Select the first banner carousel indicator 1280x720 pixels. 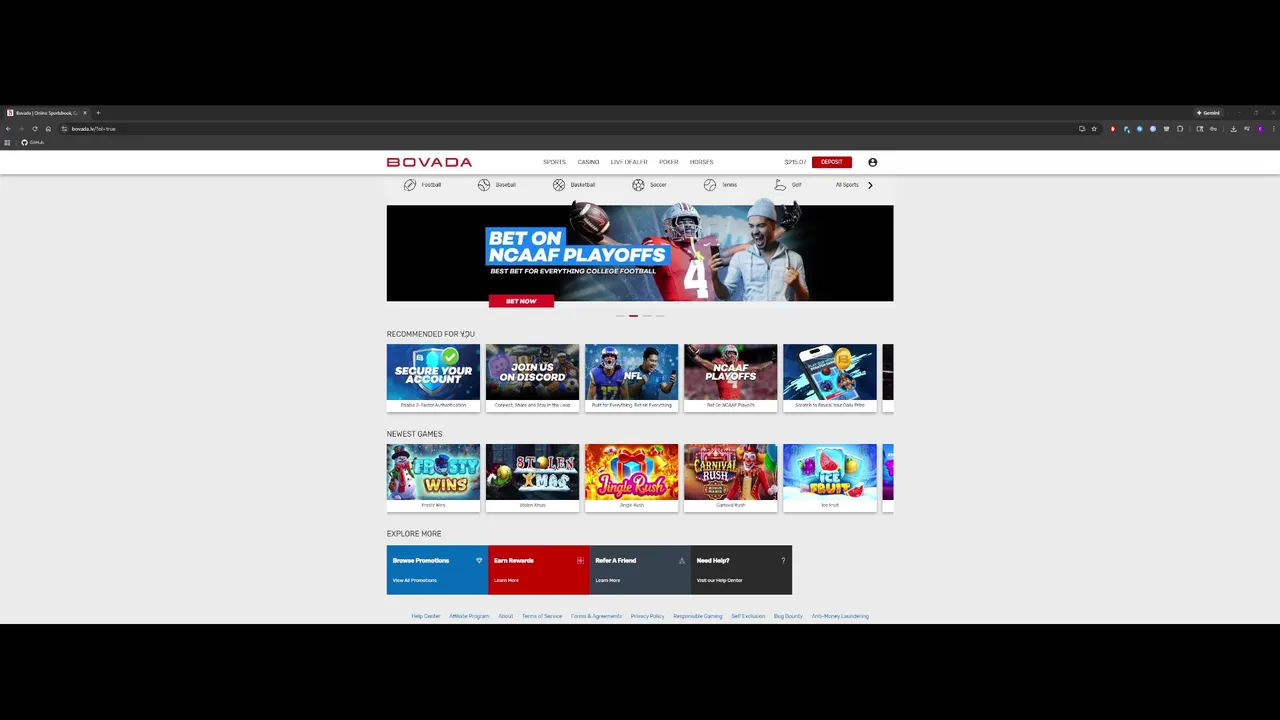click(x=620, y=316)
